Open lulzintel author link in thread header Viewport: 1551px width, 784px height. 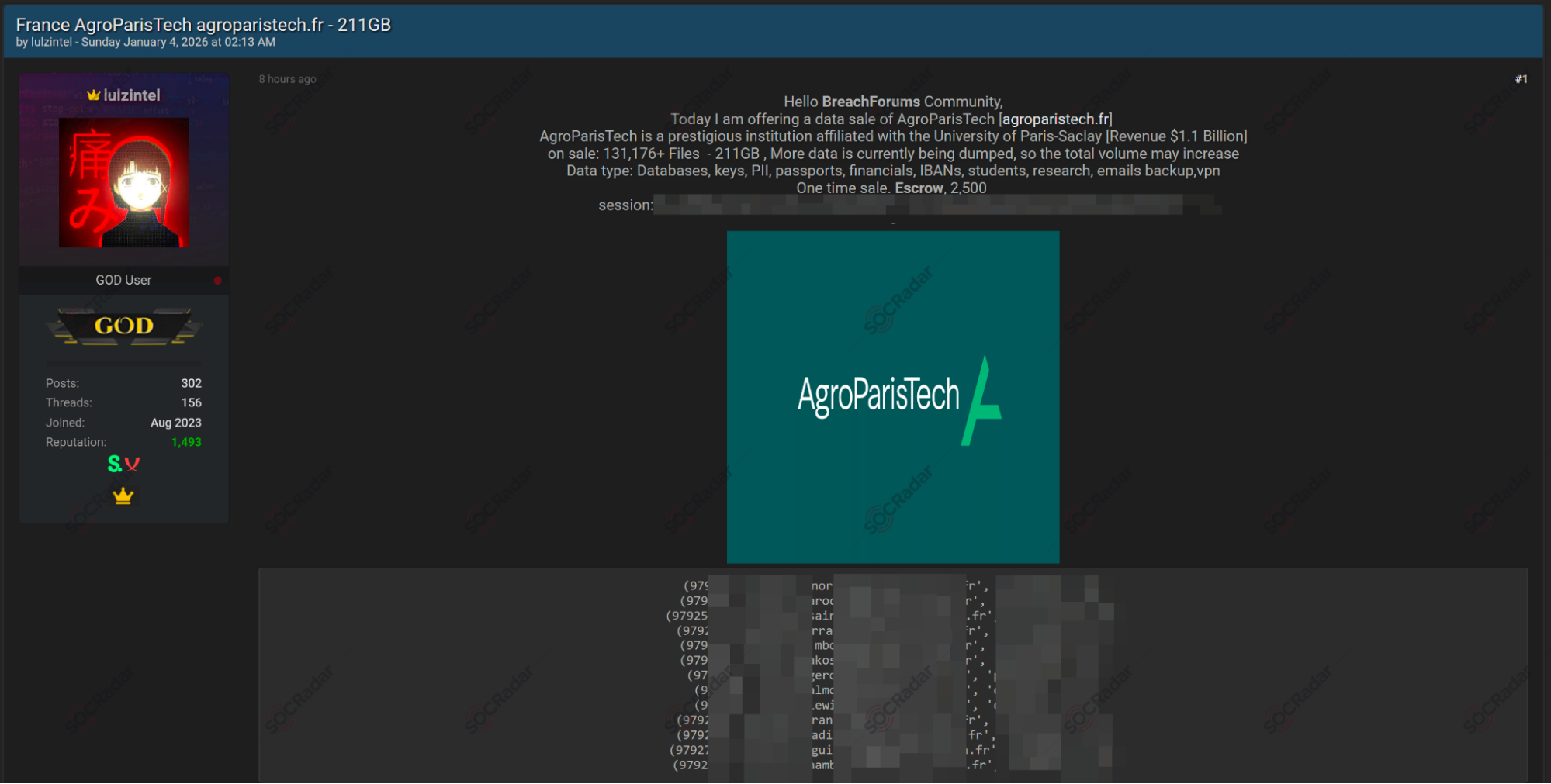click(x=51, y=43)
